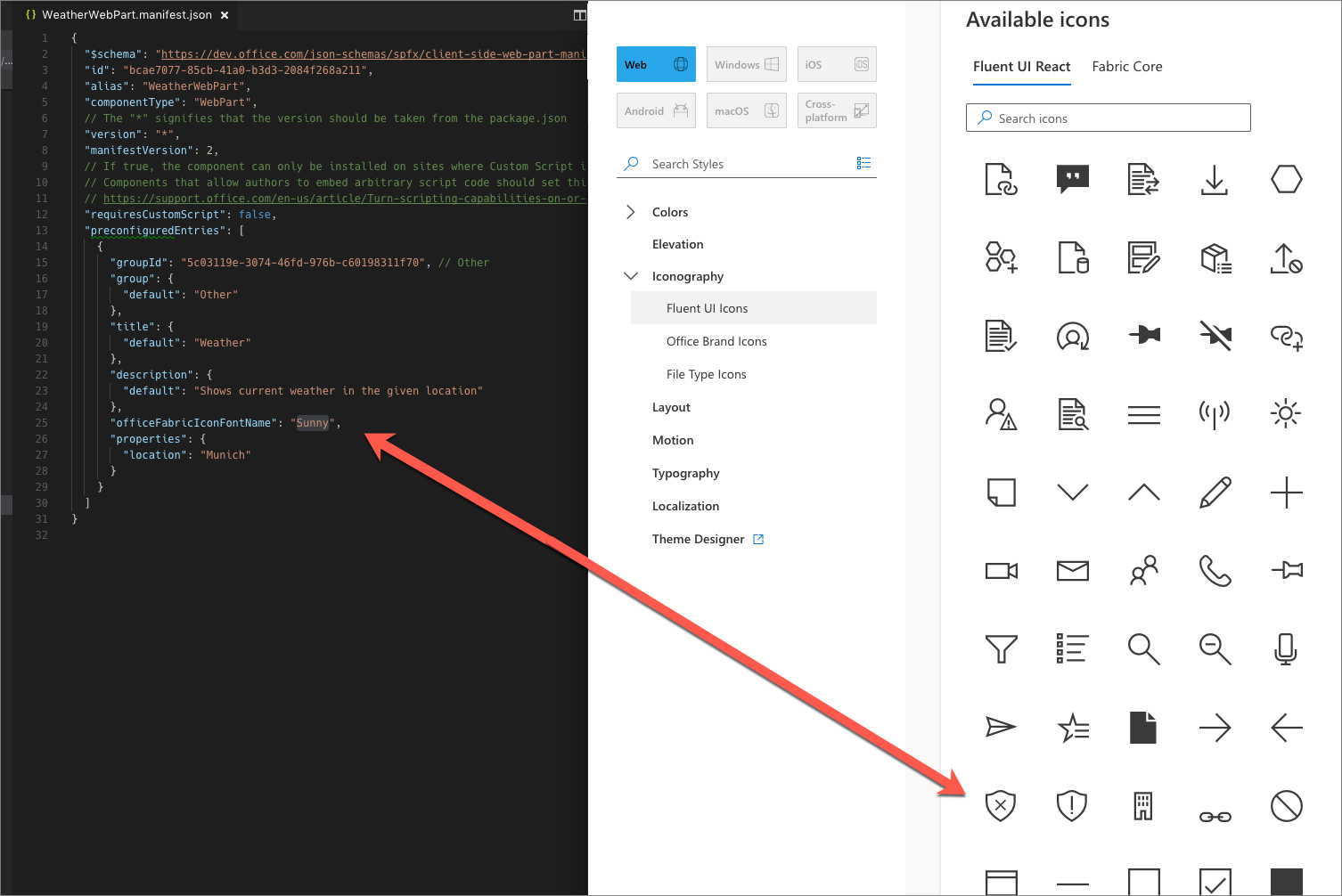The width and height of the screenshot is (1342, 896).
Task: Select the Web platform button
Action: pos(657,64)
